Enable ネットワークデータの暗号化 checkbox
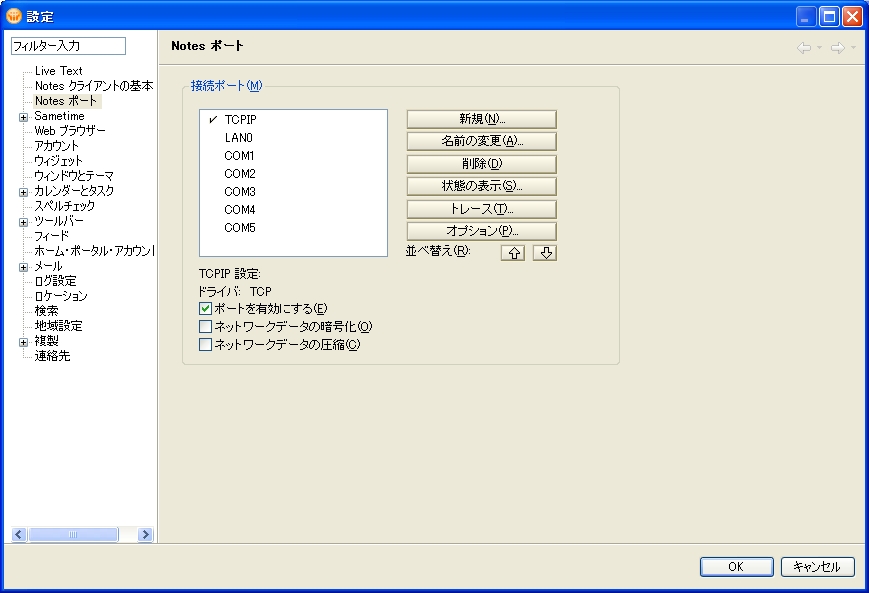 [x=205, y=326]
